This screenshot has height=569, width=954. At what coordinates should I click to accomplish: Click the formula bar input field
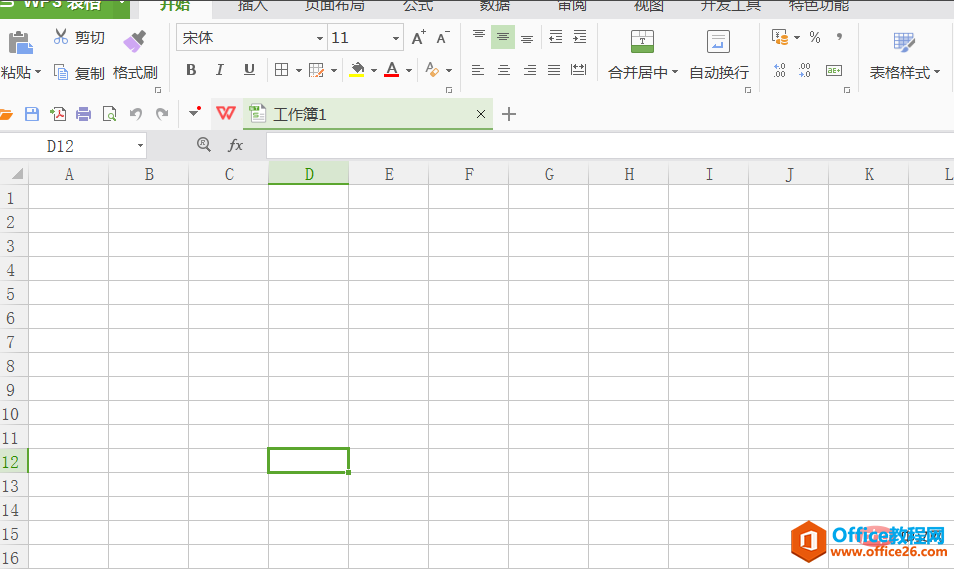pyautogui.click(x=610, y=146)
